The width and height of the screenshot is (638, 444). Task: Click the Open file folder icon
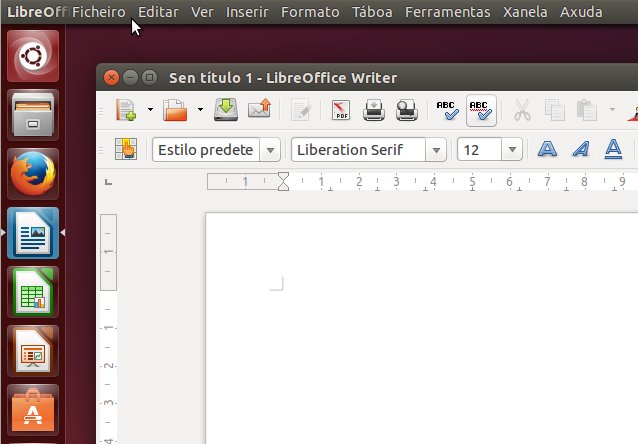(x=175, y=110)
